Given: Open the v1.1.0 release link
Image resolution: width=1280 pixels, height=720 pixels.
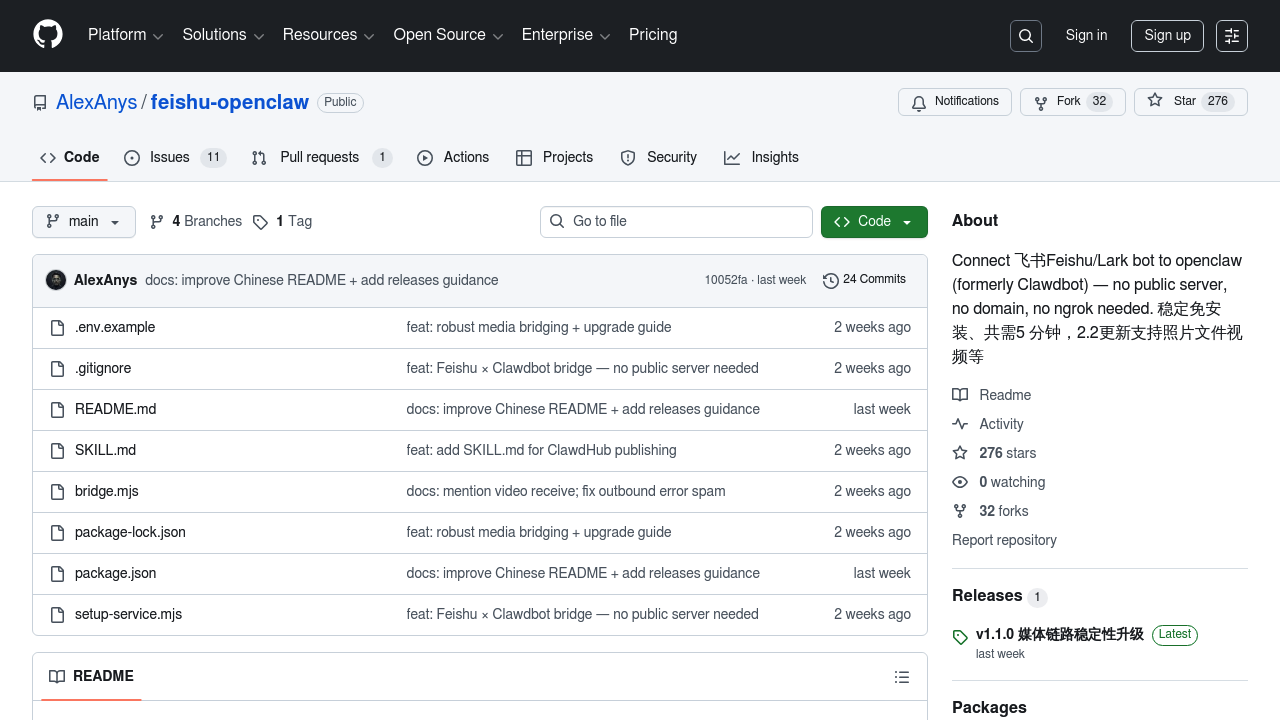Looking at the screenshot, I should [x=1059, y=634].
